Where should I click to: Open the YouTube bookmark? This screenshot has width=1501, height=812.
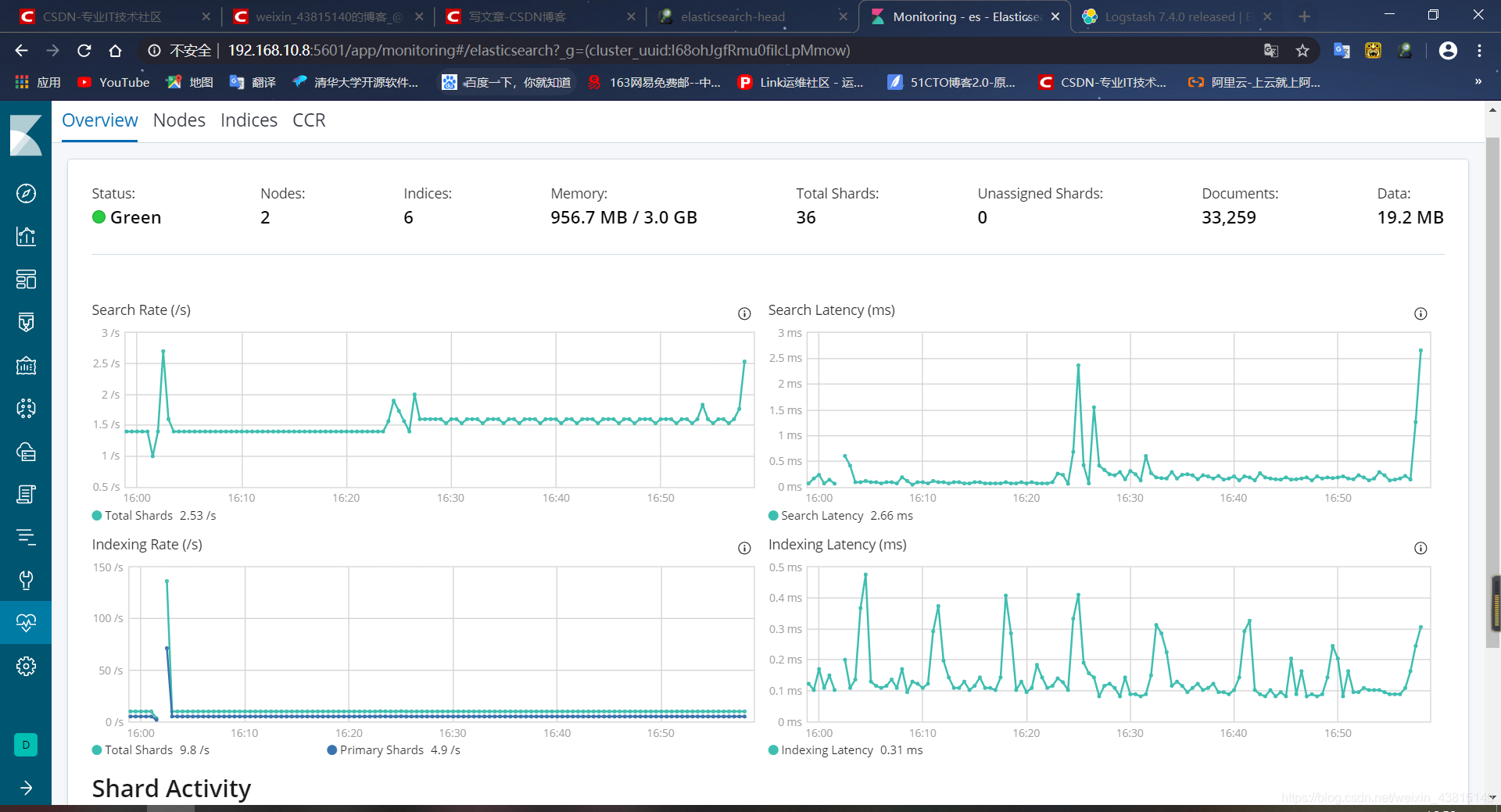[x=113, y=82]
